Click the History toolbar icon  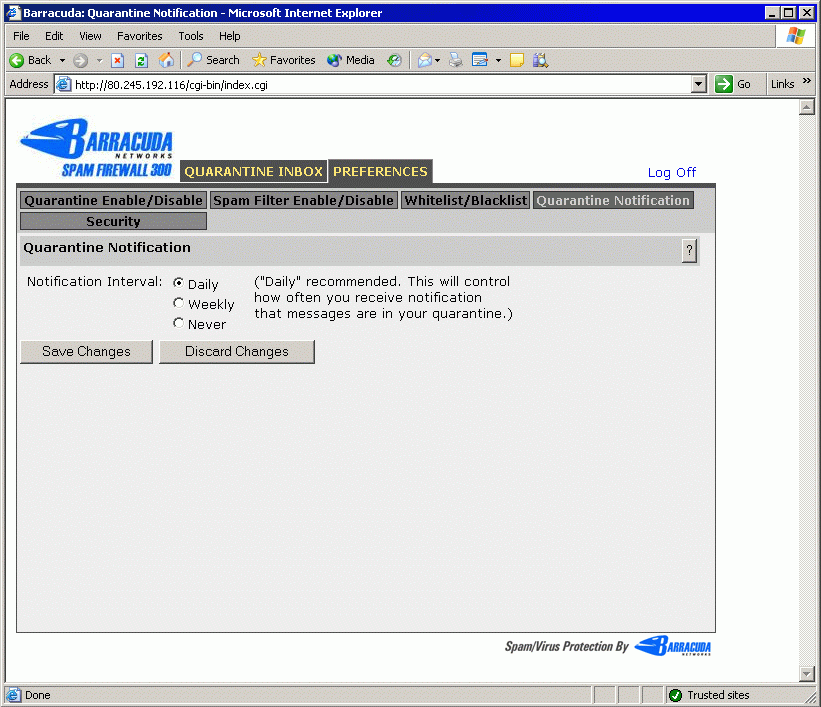395,60
